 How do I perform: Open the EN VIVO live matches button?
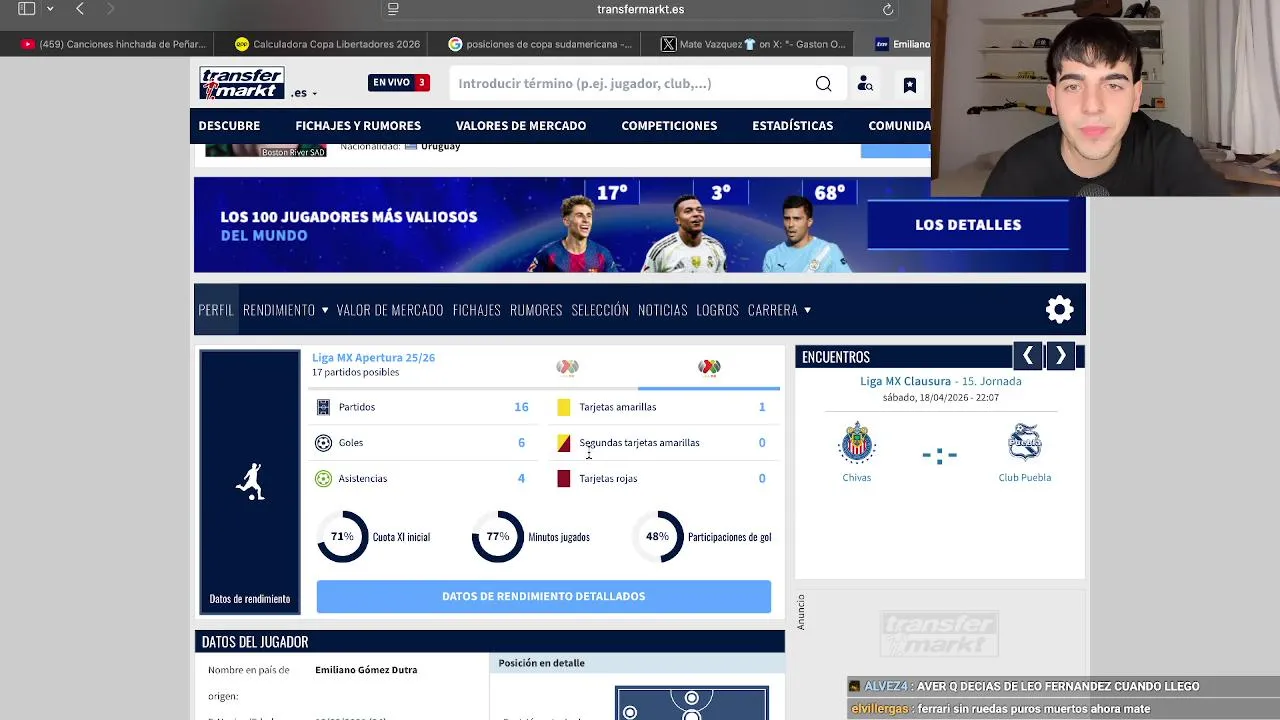pyautogui.click(x=399, y=82)
